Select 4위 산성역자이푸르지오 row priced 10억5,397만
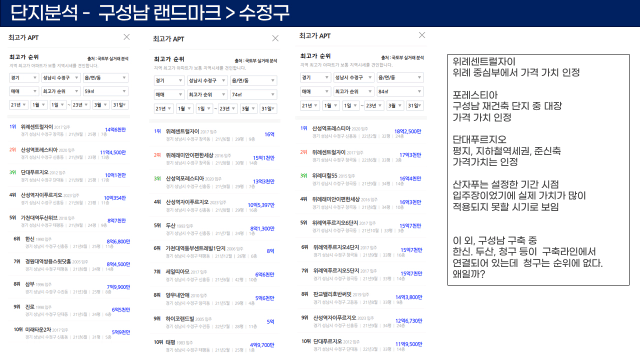 (x=215, y=205)
